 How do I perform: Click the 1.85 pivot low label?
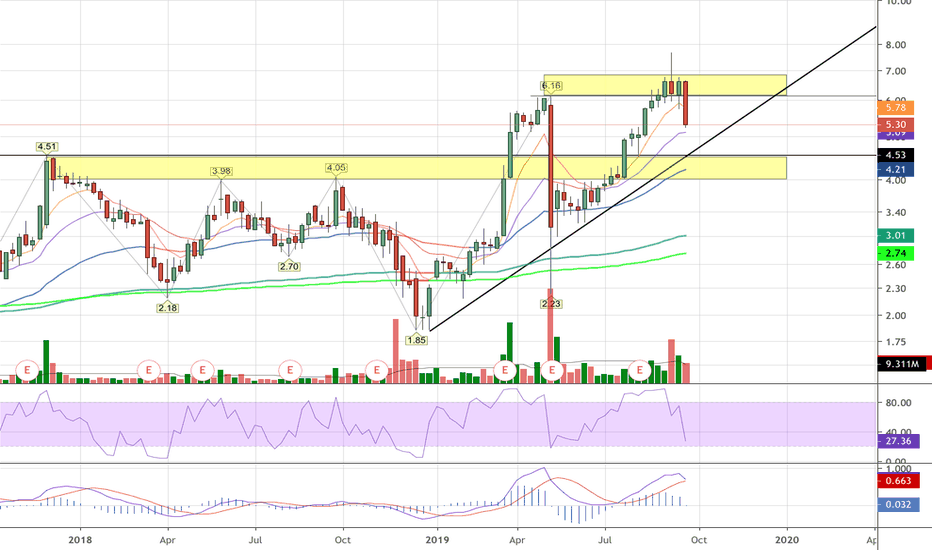tap(416, 340)
